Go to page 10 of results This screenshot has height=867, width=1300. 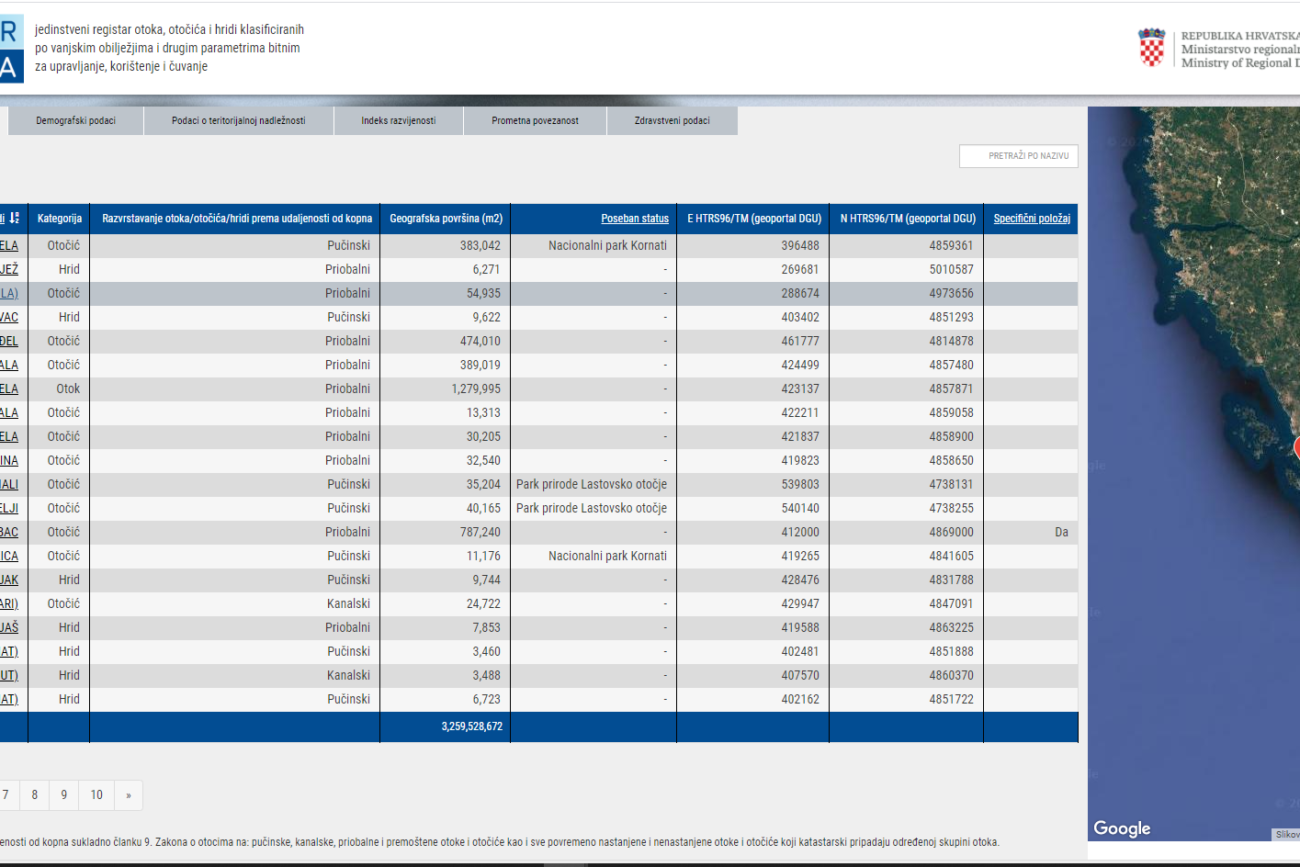click(x=96, y=795)
